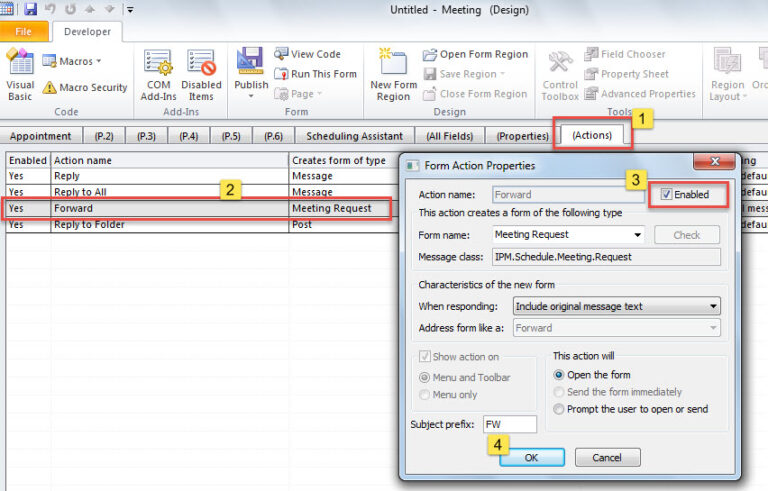Screen dimensions: 768x491
Task: Switch to the Appointment page tab
Action: [x=40, y=136]
